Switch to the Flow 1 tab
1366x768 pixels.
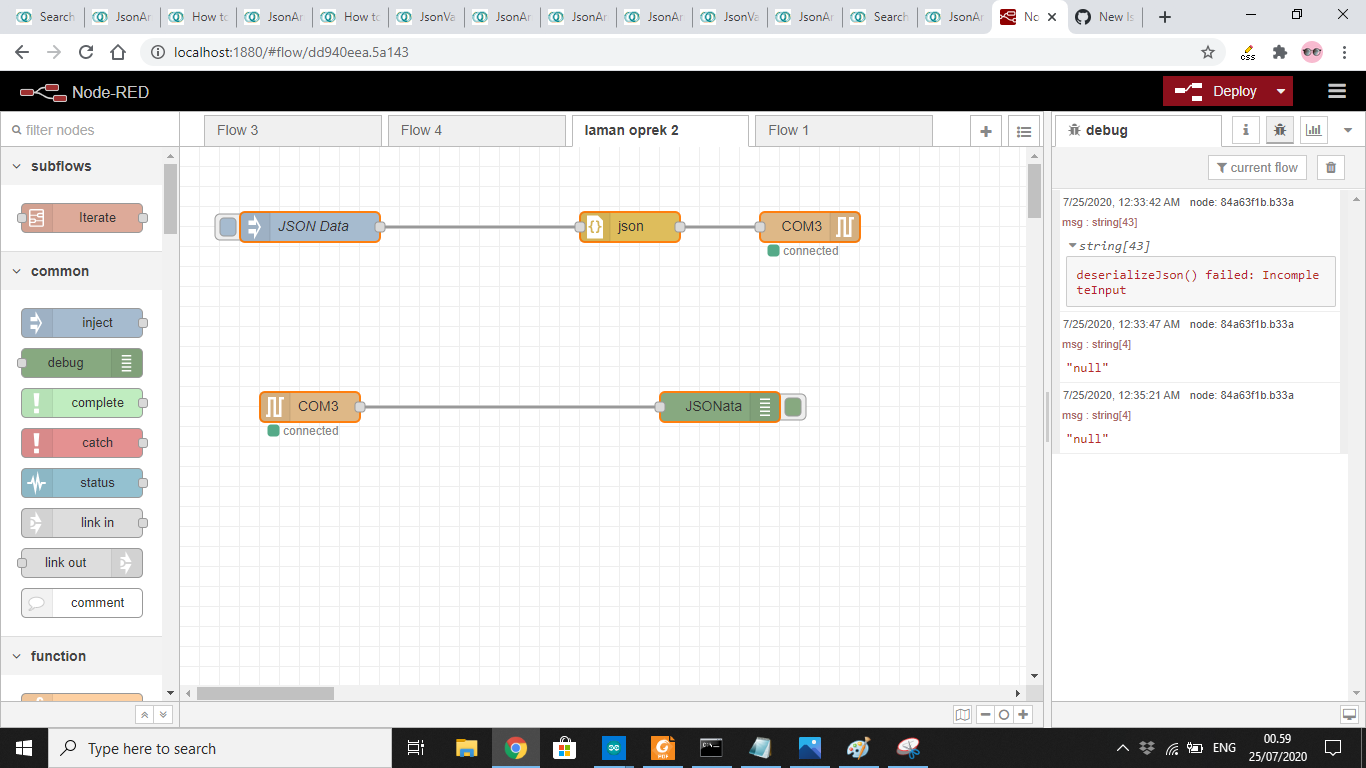[844, 130]
